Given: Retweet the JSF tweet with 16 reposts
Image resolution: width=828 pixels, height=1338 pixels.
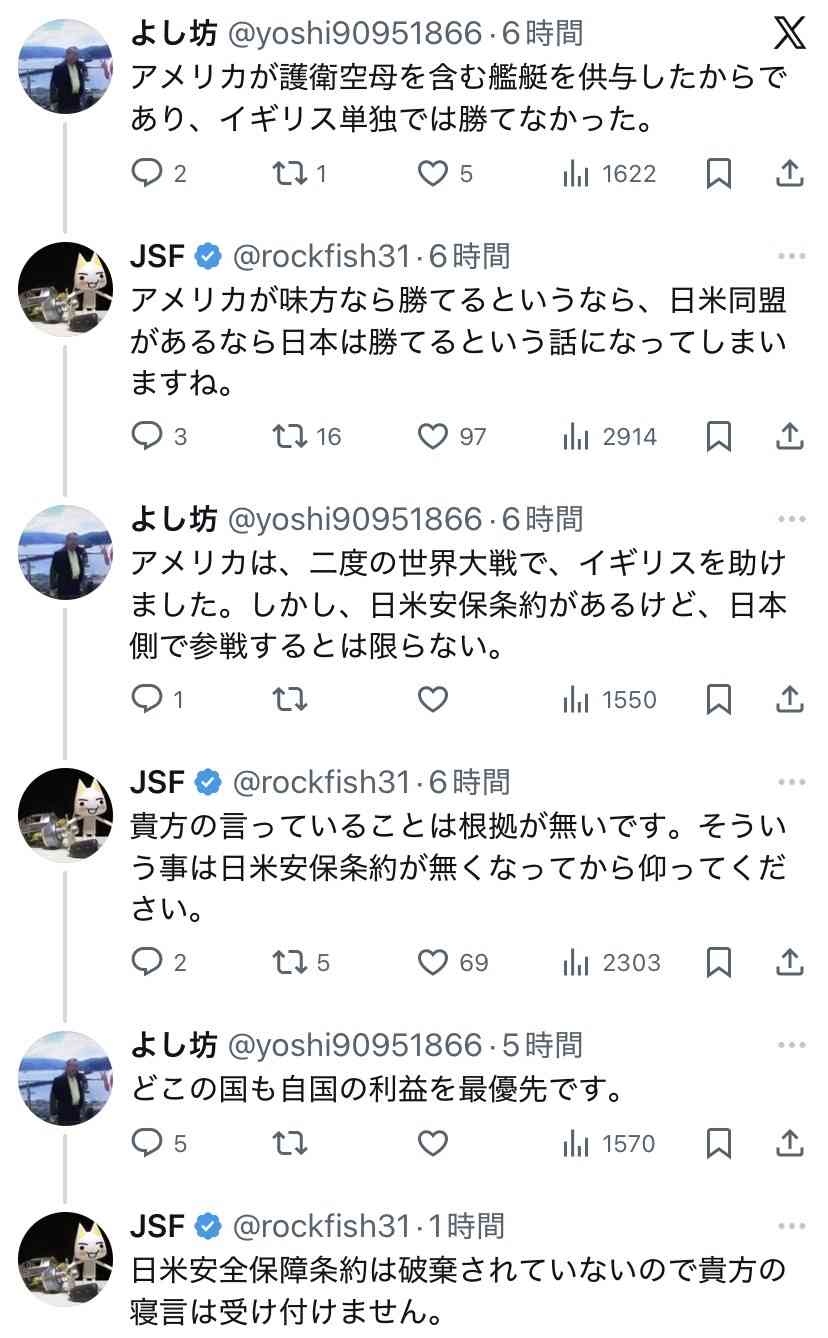Looking at the screenshot, I should tap(291, 436).
